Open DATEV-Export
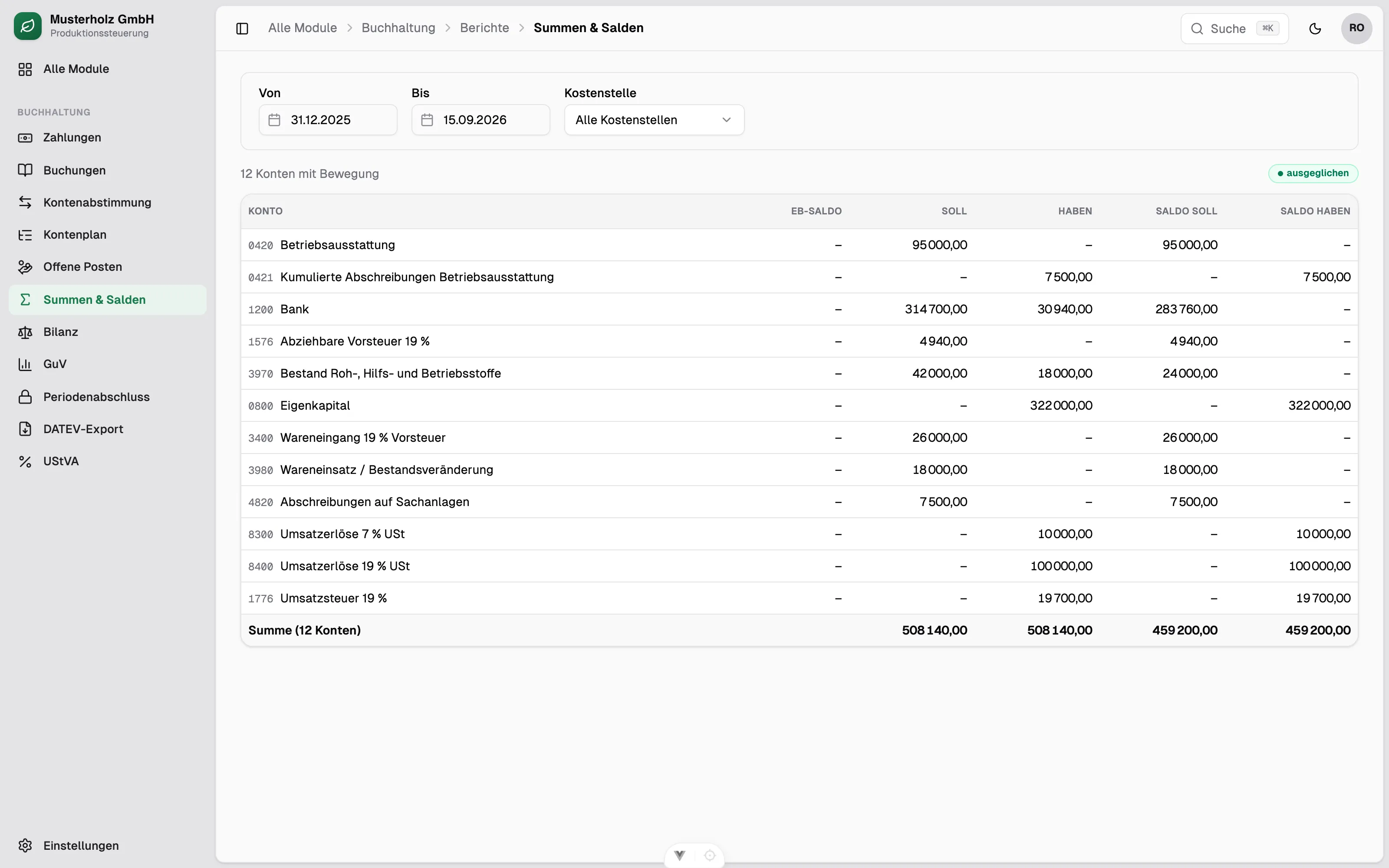The image size is (1389, 868). [x=107, y=429]
